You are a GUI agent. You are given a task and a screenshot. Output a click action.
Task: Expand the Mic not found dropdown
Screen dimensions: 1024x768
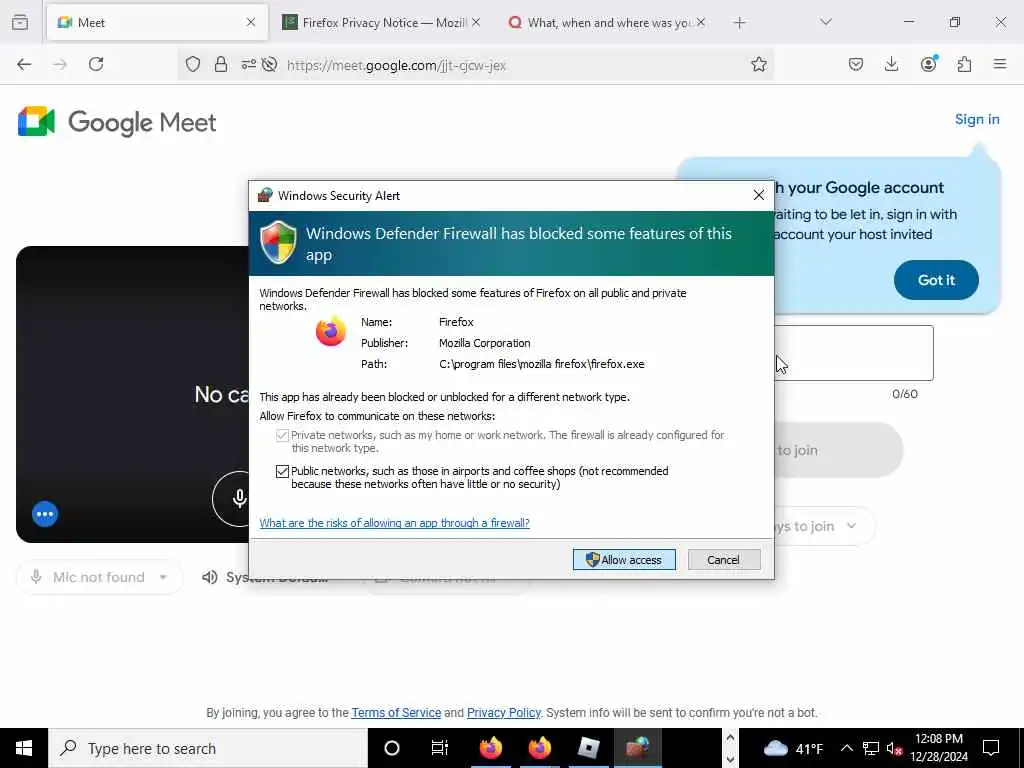click(99, 577)
